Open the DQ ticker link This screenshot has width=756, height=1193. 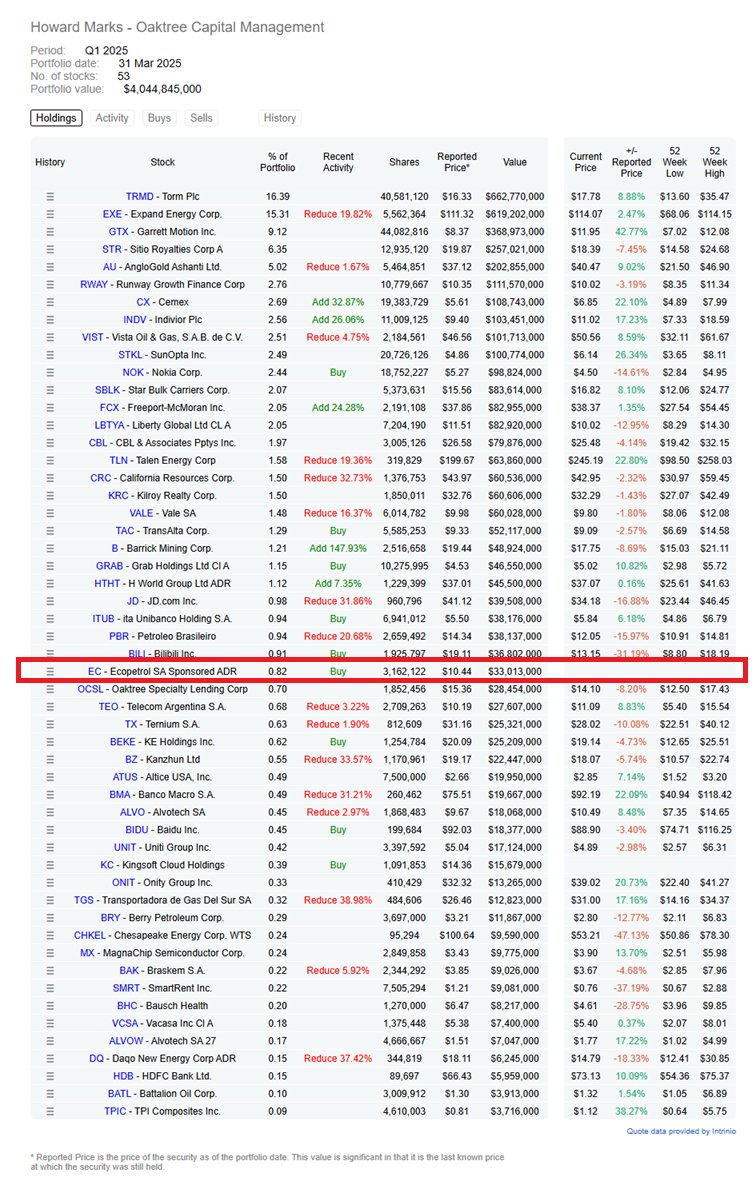point(97,1058)
